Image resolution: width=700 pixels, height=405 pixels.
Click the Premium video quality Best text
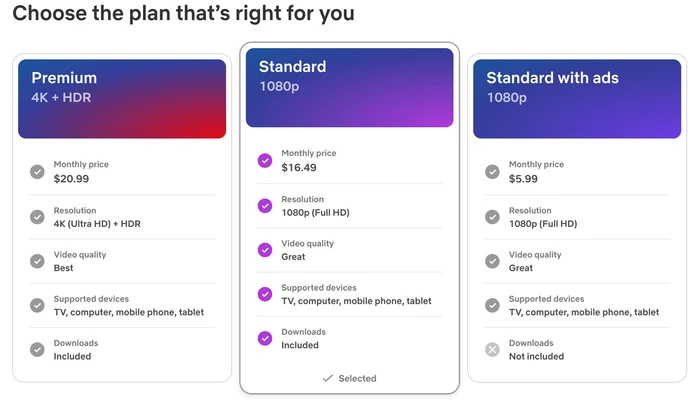(x=64, y=268)
